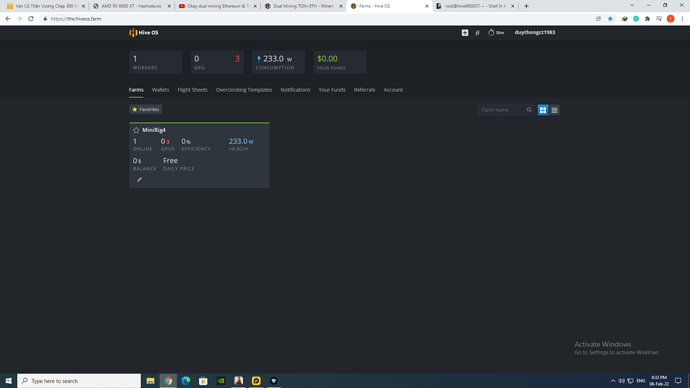Toggle MiniRig4 favorite star
Screen dimensions: 690x388
click(136, 130)
